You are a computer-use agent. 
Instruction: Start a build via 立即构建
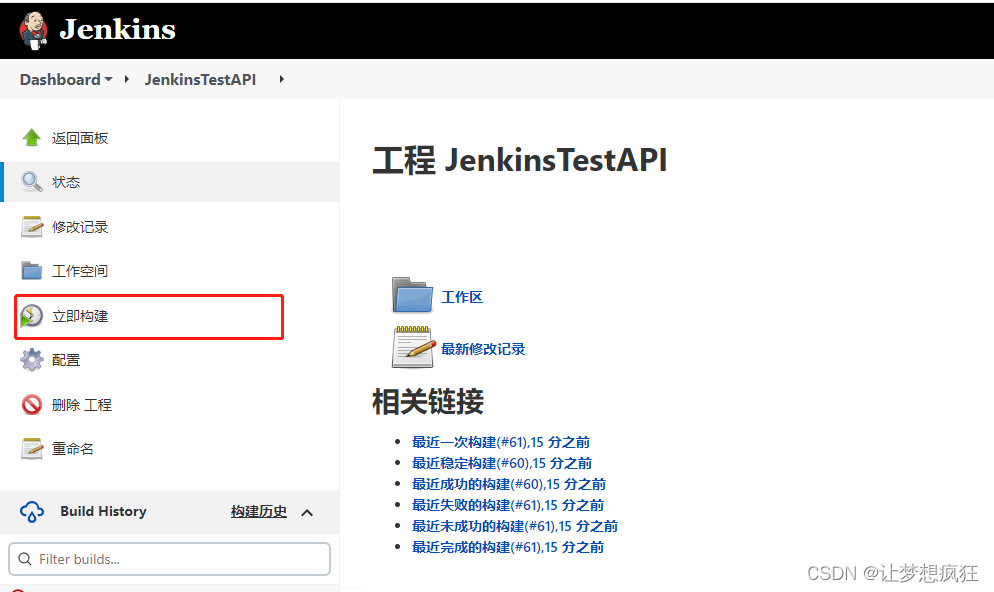coord(80,316)
